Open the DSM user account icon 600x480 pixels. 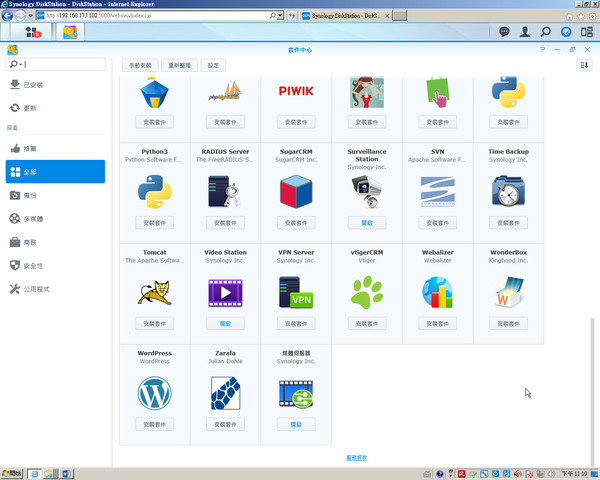525,32
